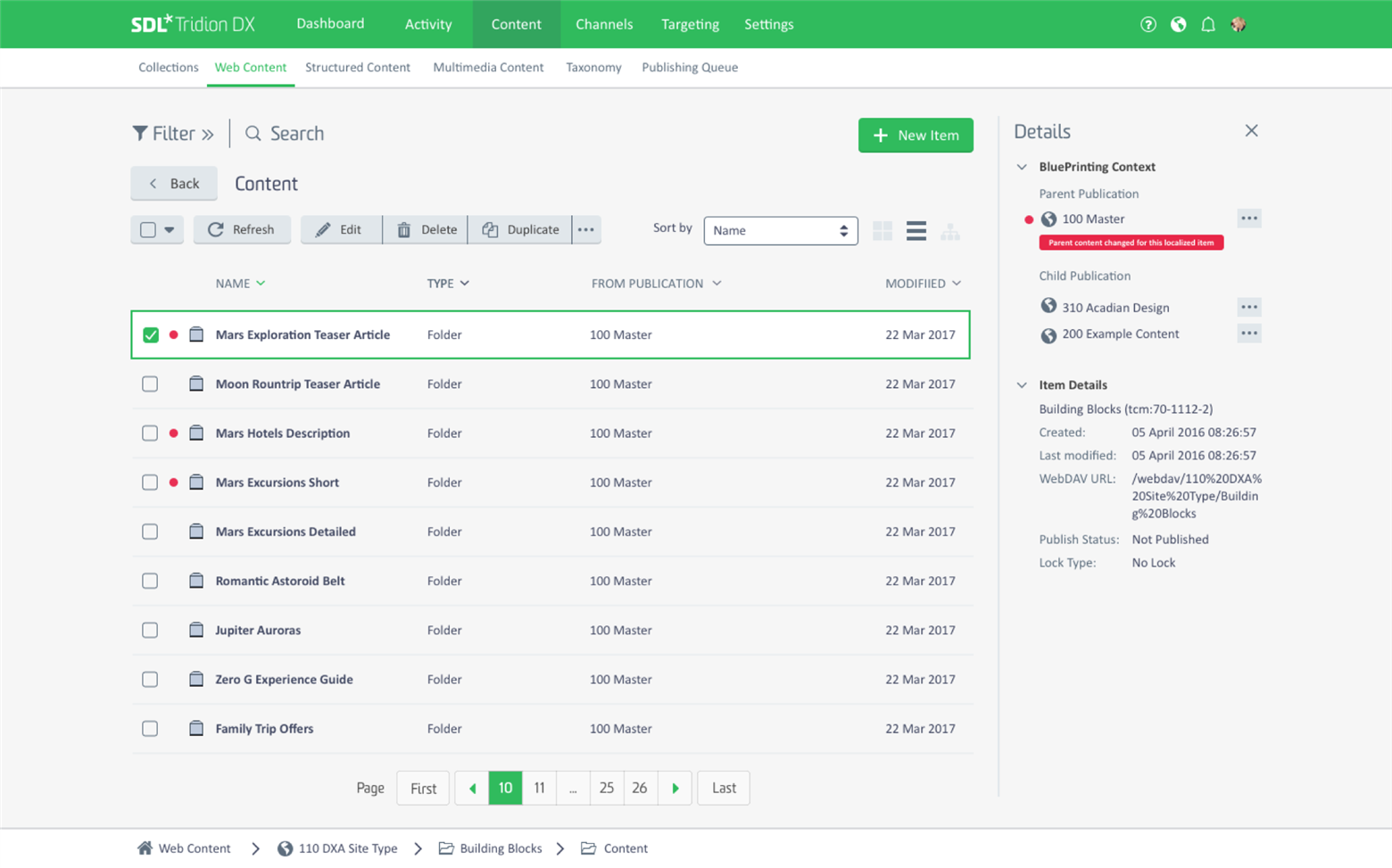Collapse Item Details section

click(x=1023, y=385)
